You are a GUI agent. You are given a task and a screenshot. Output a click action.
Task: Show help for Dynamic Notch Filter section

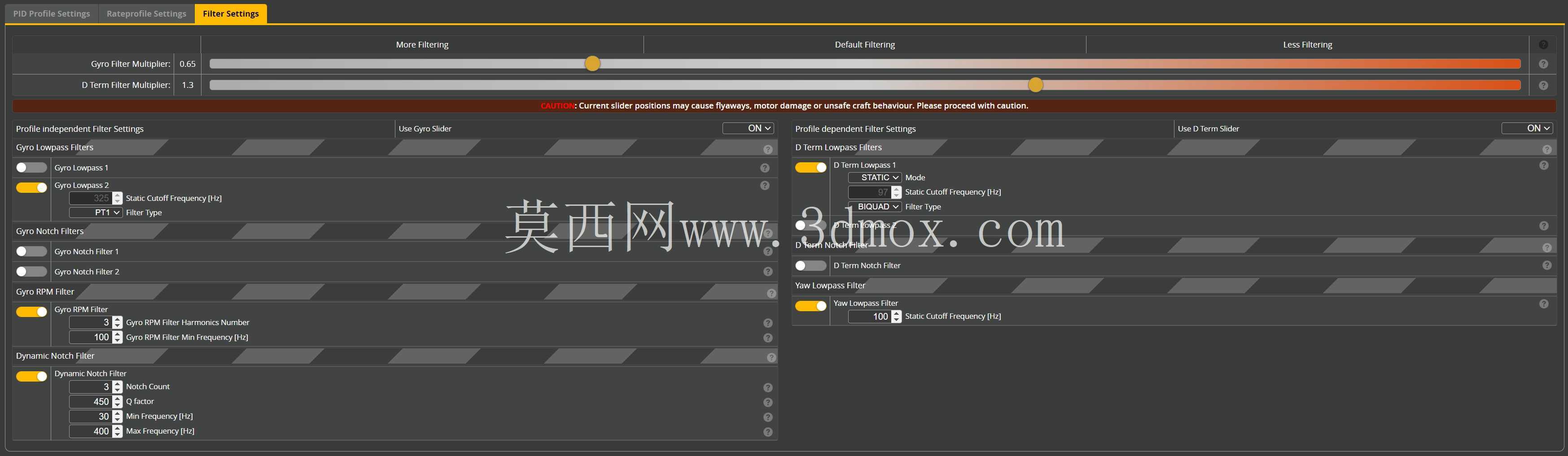pos(771,357)
